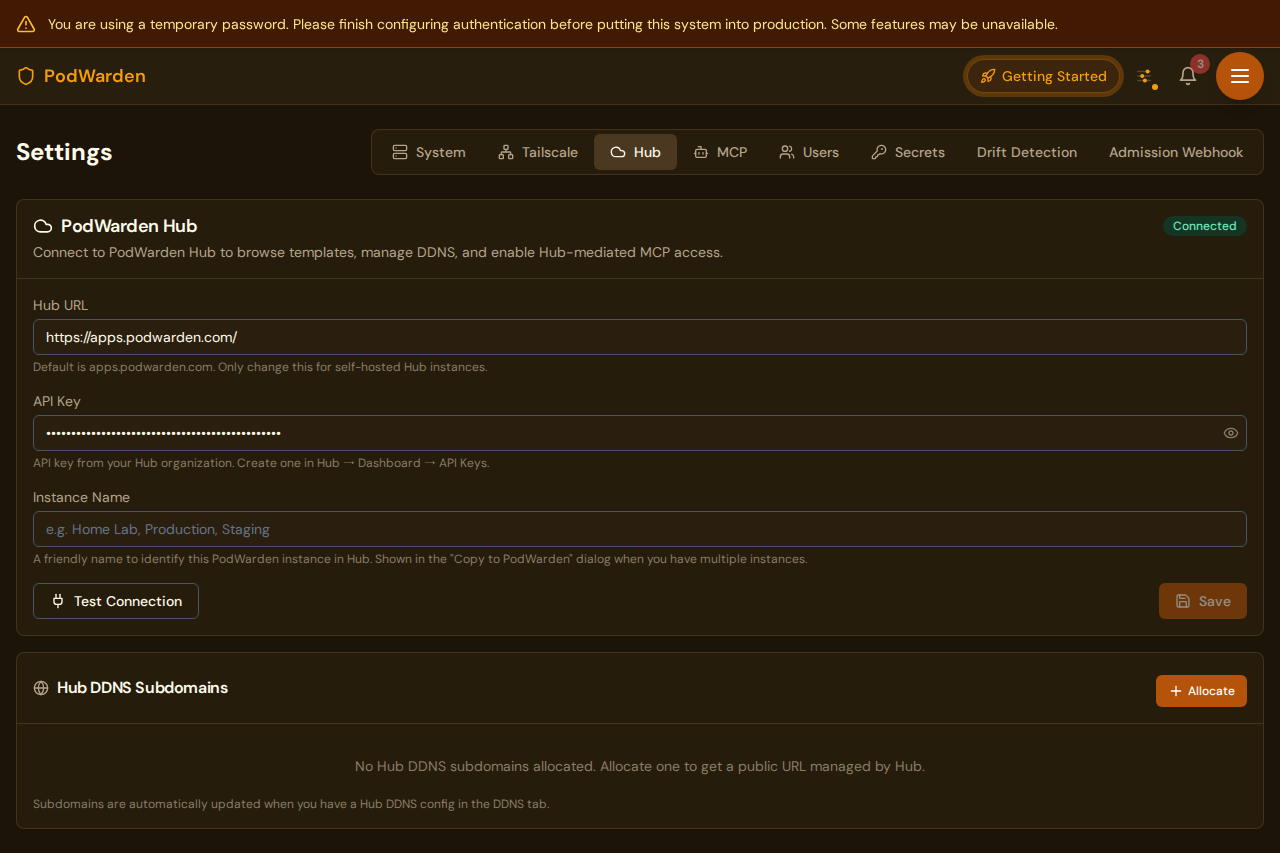Click the globe icon beside Hub DDNS Subdomains
The height and width of the screenshot is (853, 1280).
40,687
